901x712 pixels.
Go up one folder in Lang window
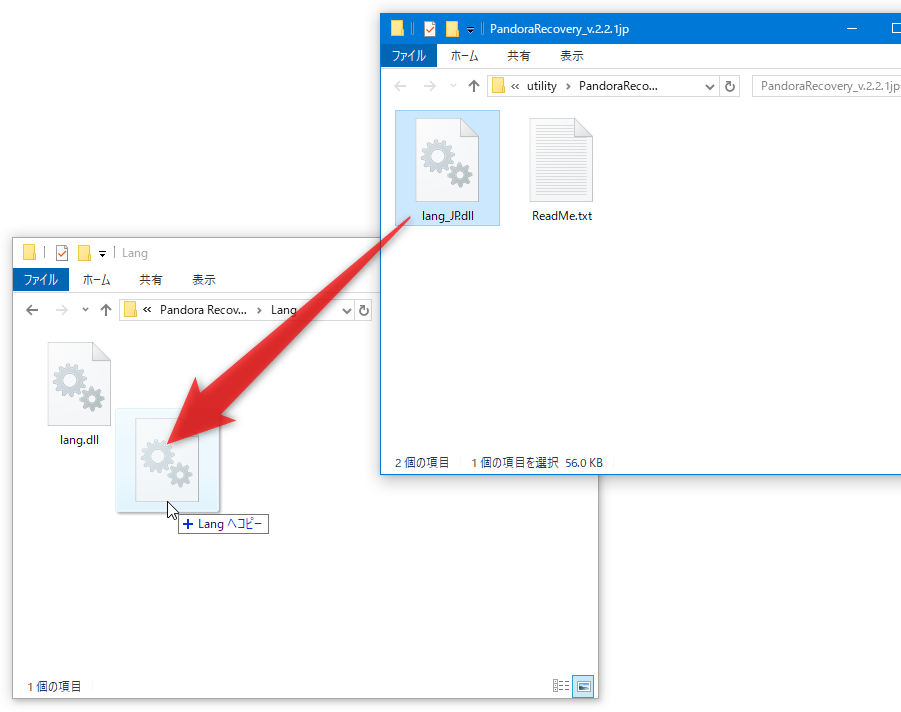[106, 310]
